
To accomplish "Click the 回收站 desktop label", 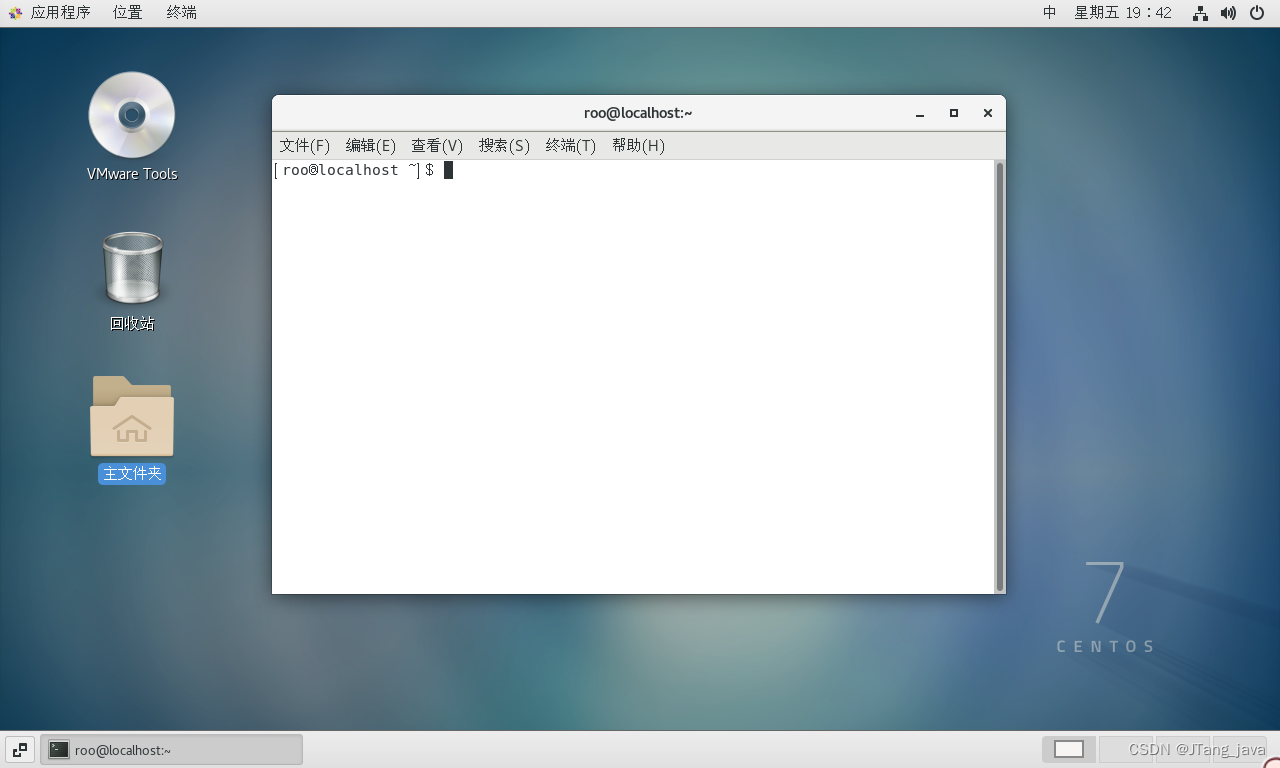I will coord(132,323).
